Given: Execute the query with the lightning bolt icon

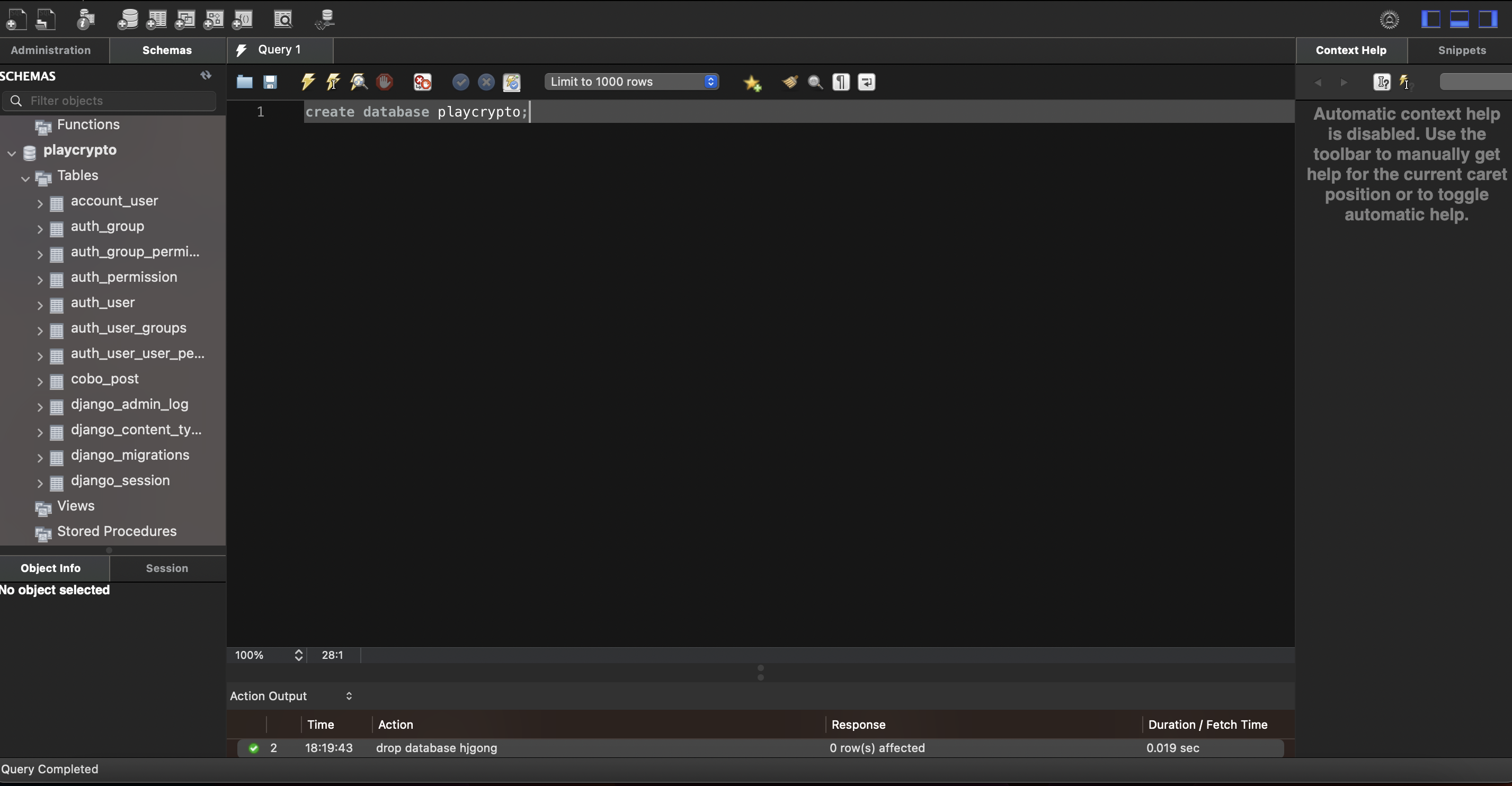Looking at the screenshot, I should (308, 82).
